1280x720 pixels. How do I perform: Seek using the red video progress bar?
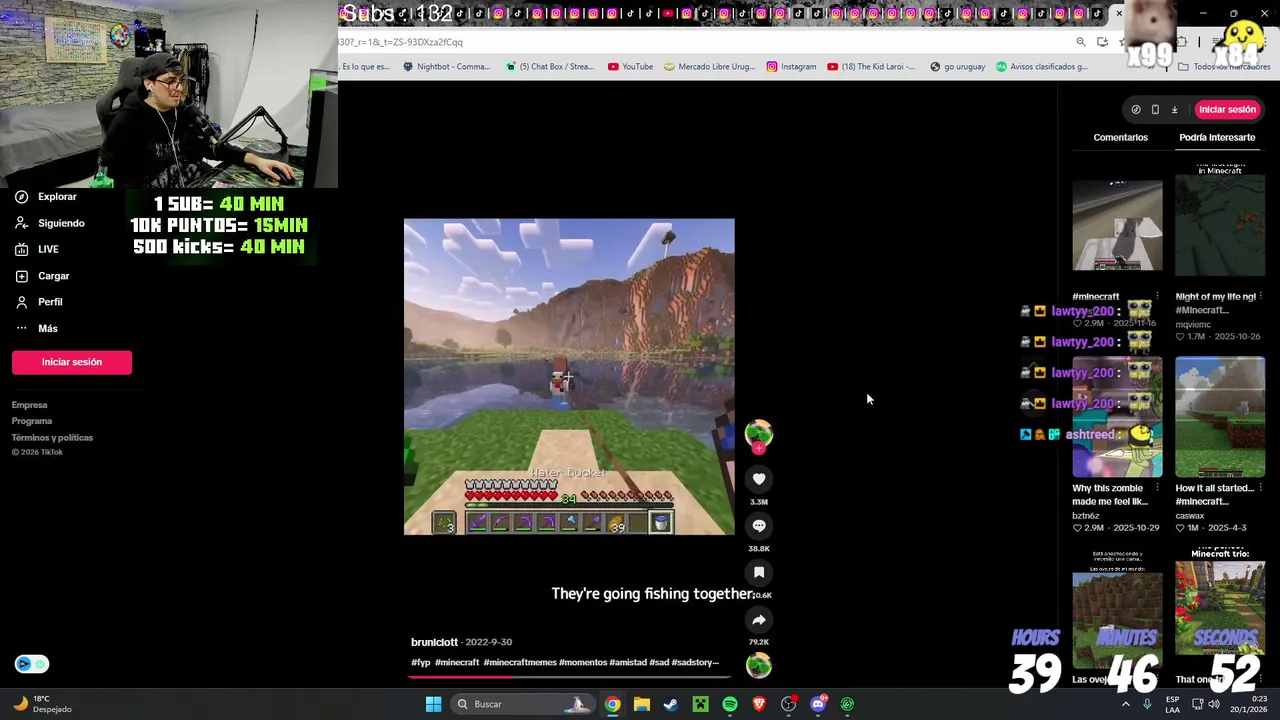(569, 677)
